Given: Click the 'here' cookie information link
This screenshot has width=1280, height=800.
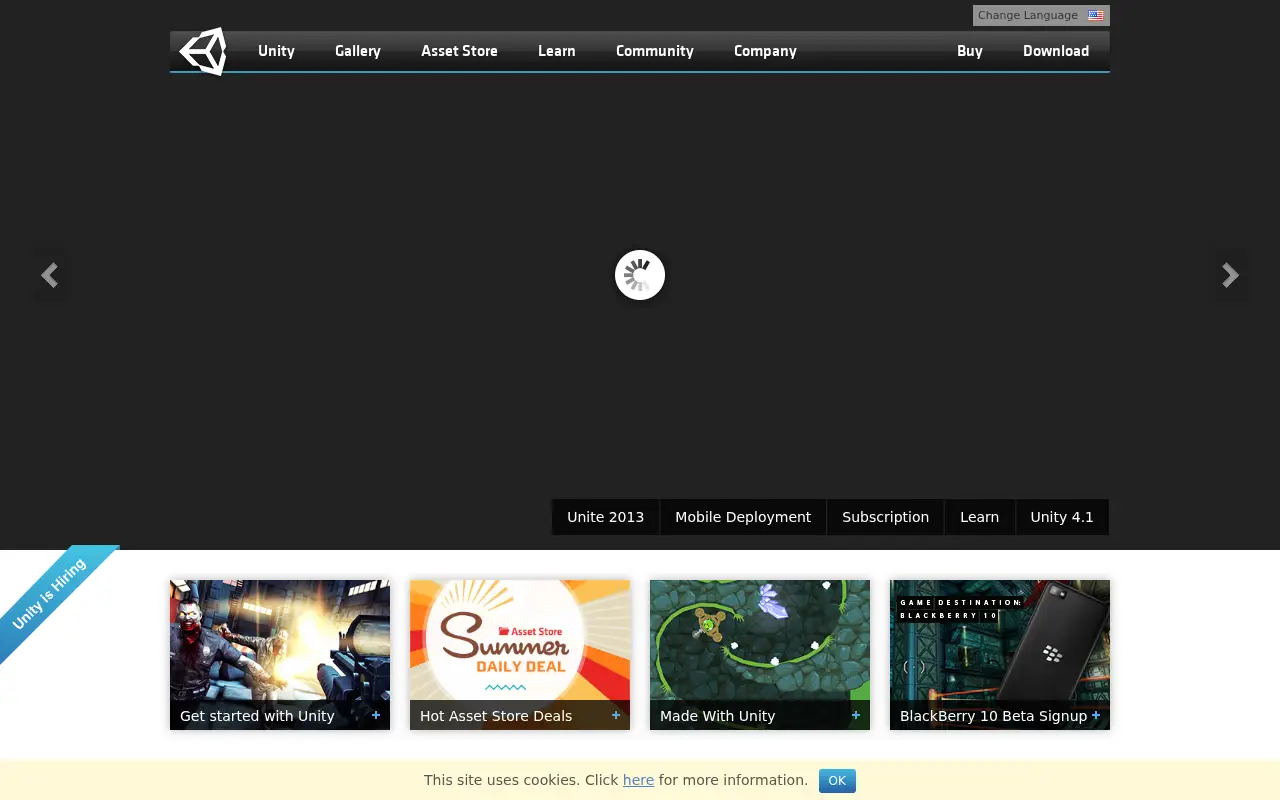Looking at the screenshot, I should [638, 780].
